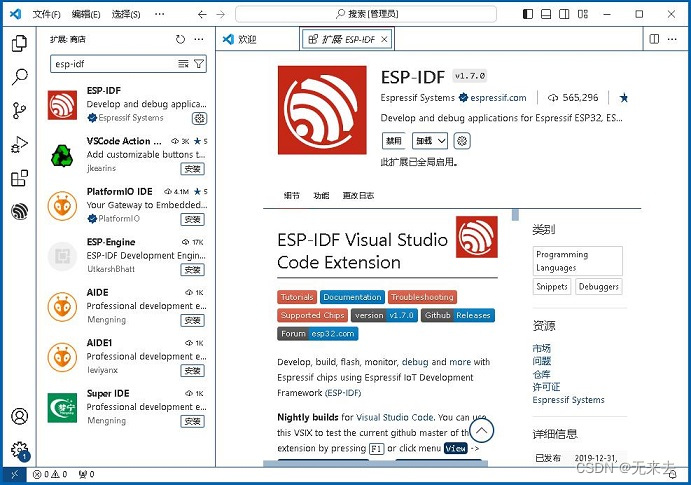Open customize layout icon in title bar
Screen dimensions: 691x485
[x=583, y=14]
